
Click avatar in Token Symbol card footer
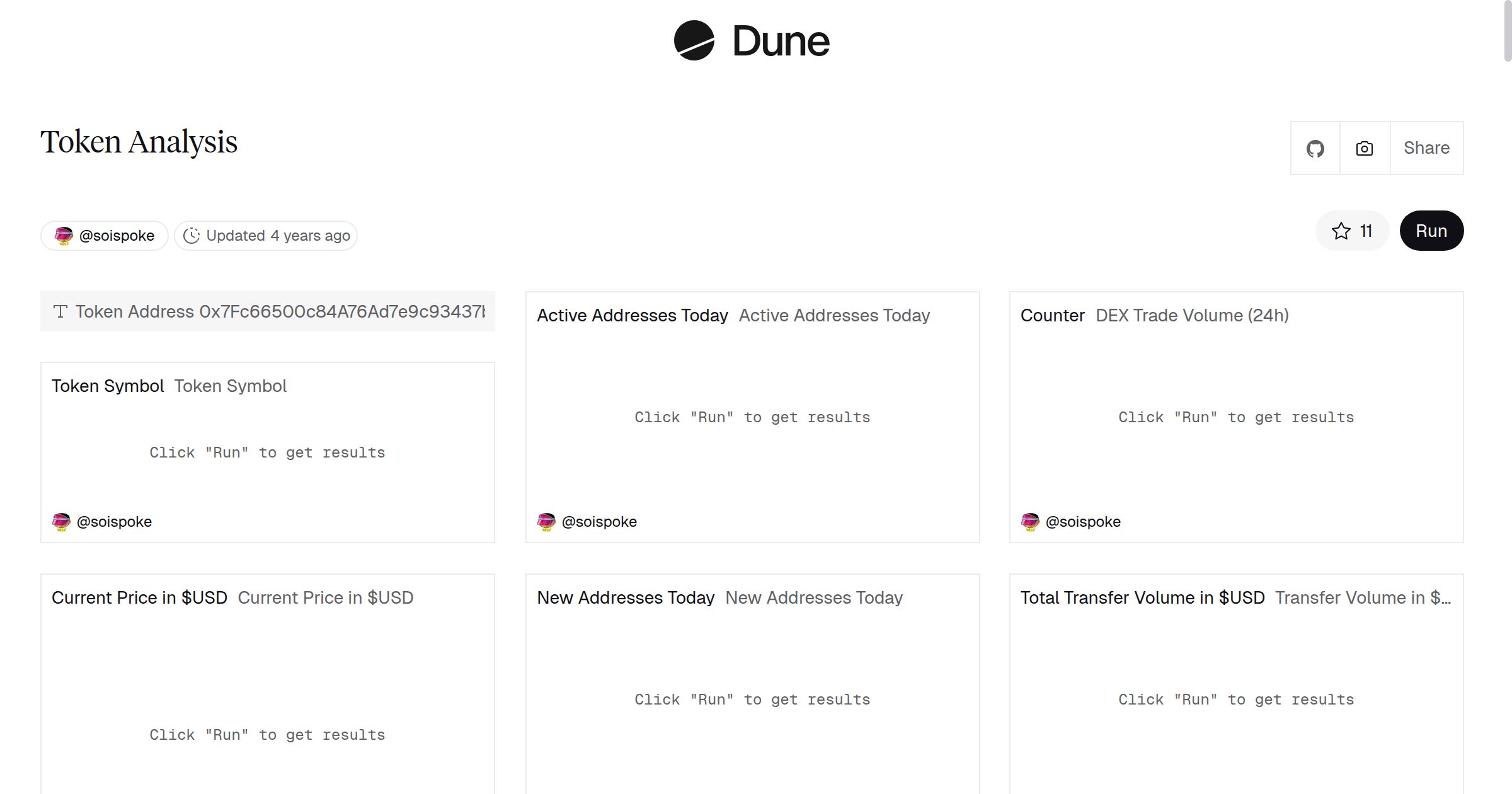[61, 522]
